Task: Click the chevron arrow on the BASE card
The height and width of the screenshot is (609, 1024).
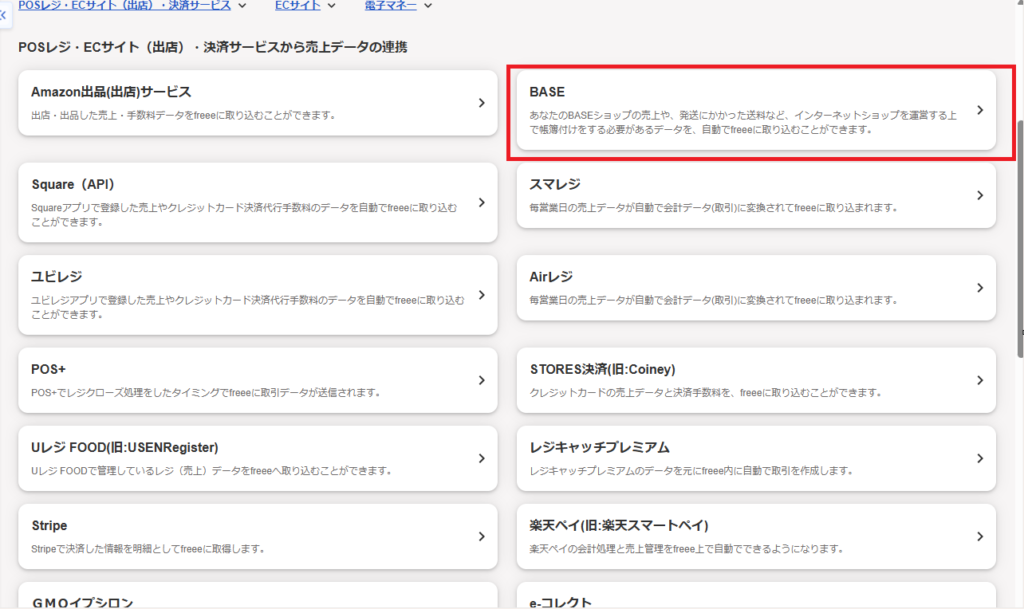Action: click(980, 110)
